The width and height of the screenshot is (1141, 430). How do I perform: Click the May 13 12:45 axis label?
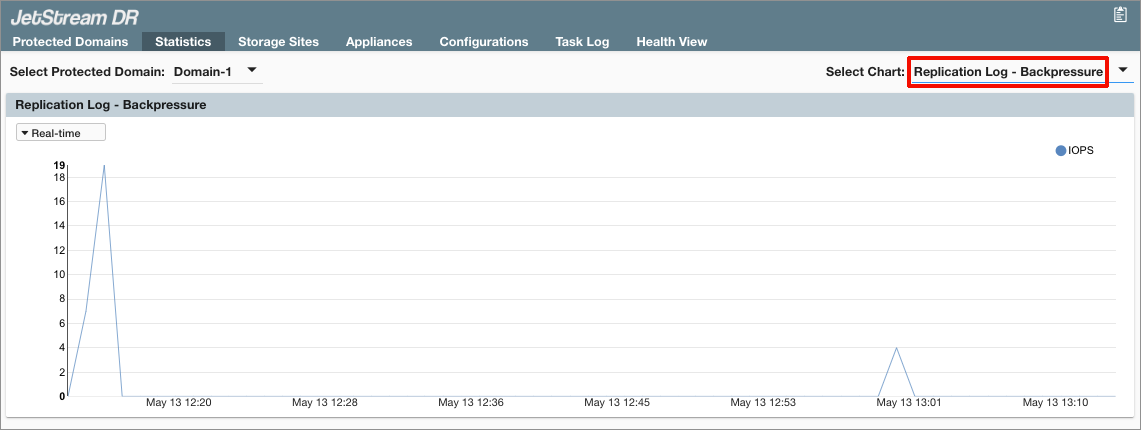(616, 402)
